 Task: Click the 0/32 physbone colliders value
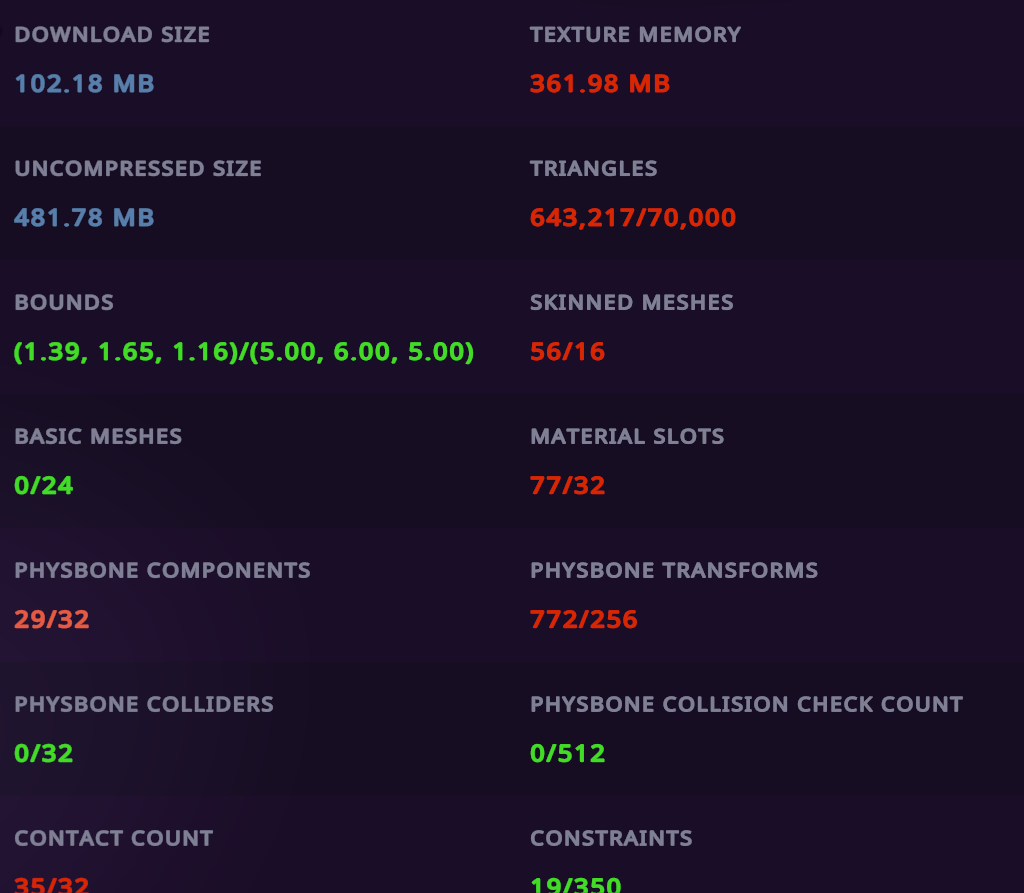pos(44,753)
